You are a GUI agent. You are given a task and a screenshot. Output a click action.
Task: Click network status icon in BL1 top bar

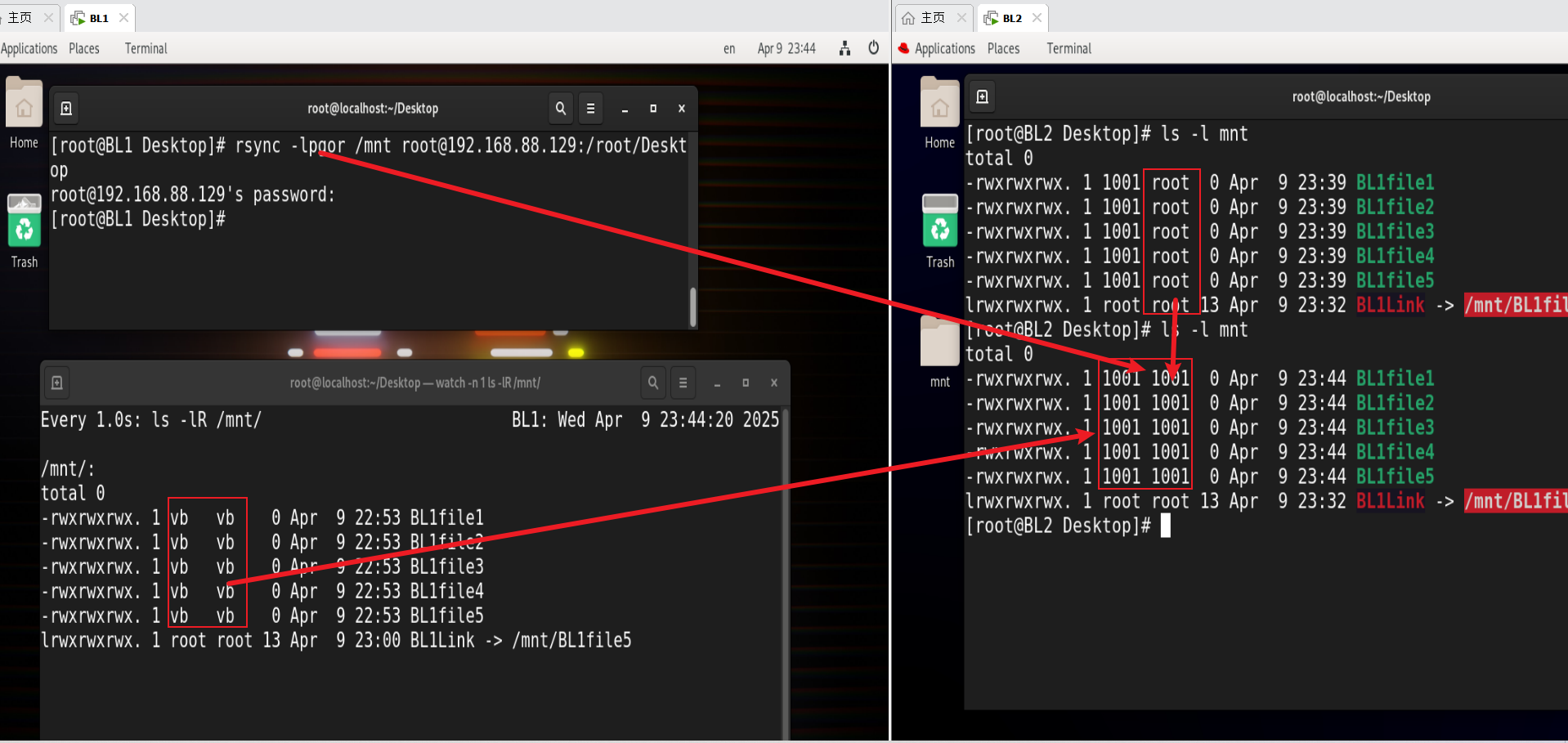click(x=844, y=48)
